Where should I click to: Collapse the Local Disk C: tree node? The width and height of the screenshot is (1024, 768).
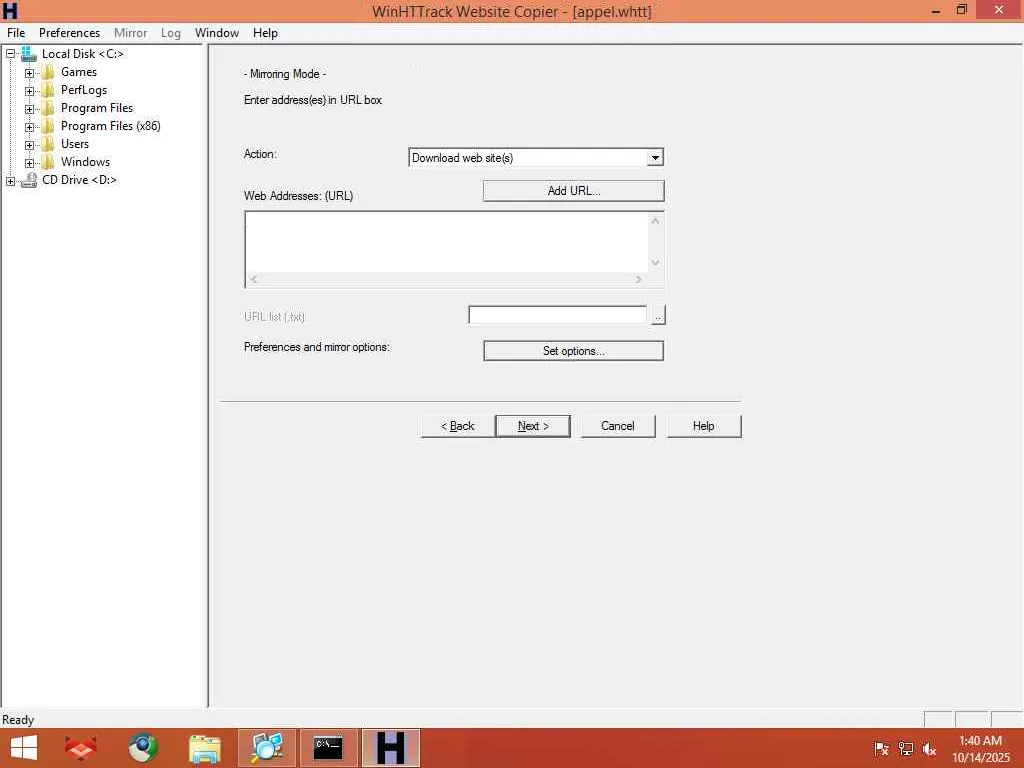click(x=10, y=54)
